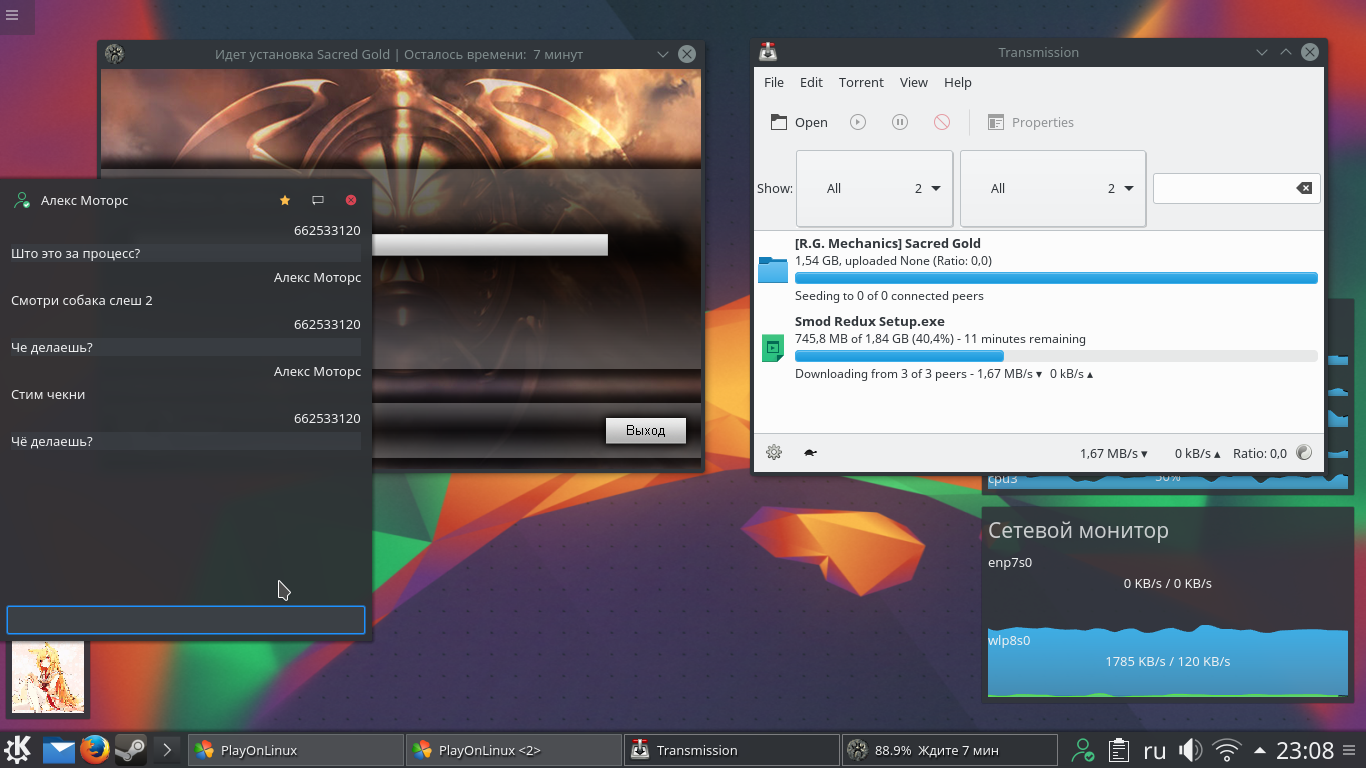Screen dimensions: 1366x768
Task: Open the Help menu in Transmission
Action: [x=958, y=82]
